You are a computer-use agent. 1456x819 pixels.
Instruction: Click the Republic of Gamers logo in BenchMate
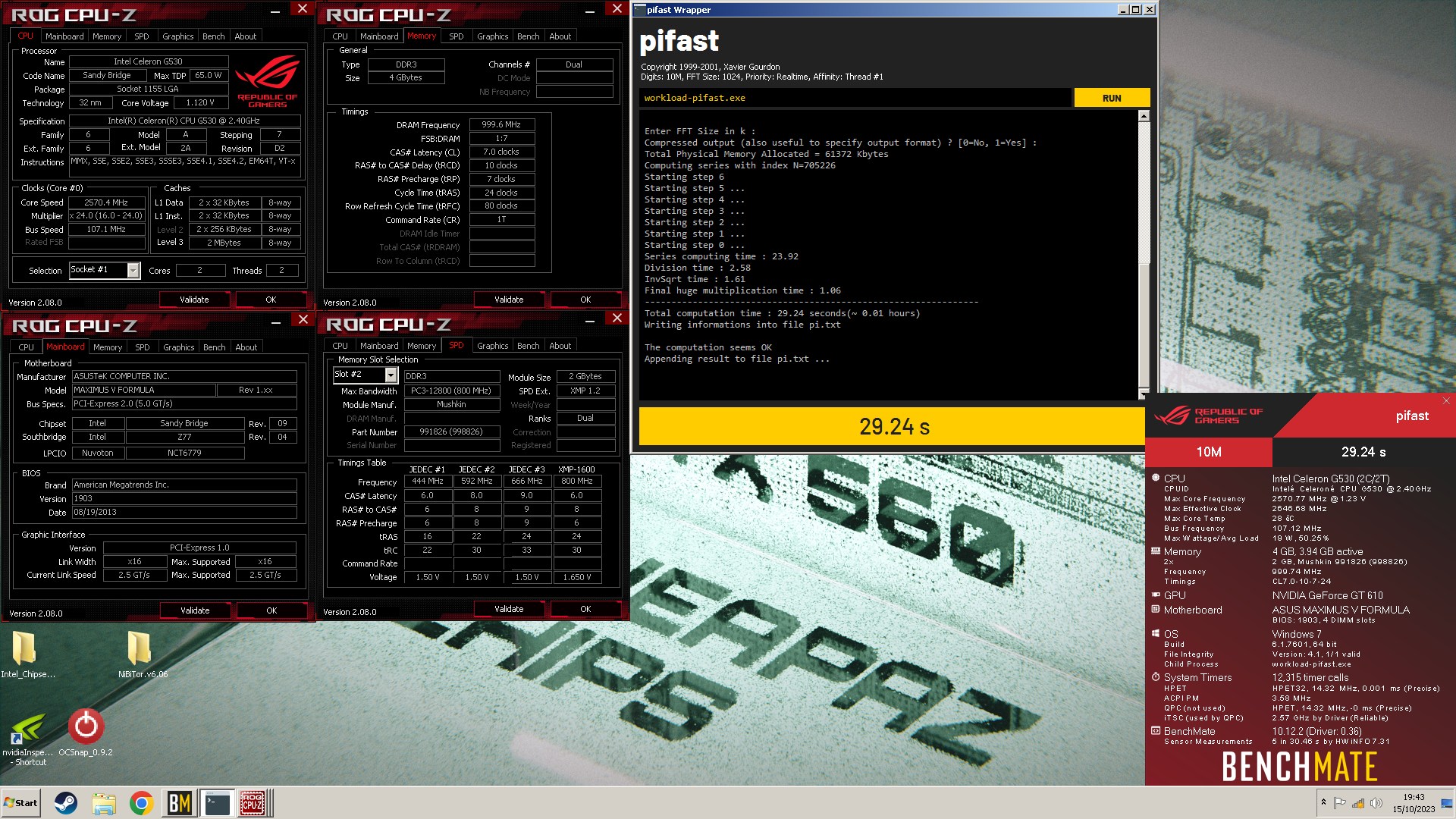click(x=1209, y=416)
